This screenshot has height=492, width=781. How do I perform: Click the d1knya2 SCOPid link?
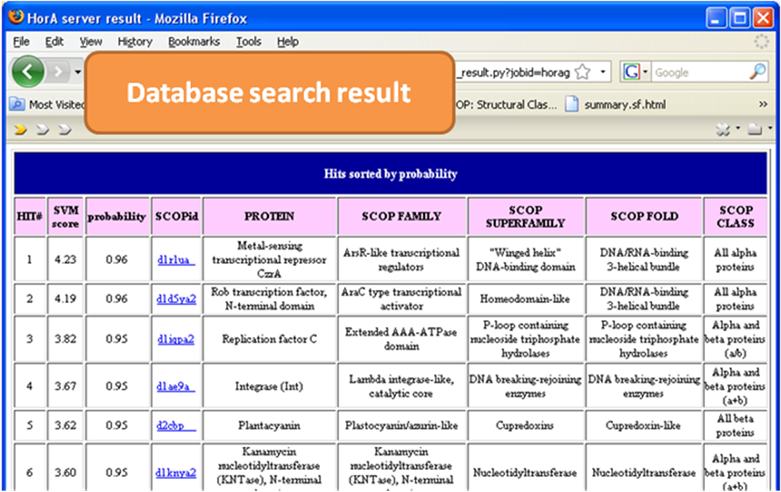[x=176, y=472]
